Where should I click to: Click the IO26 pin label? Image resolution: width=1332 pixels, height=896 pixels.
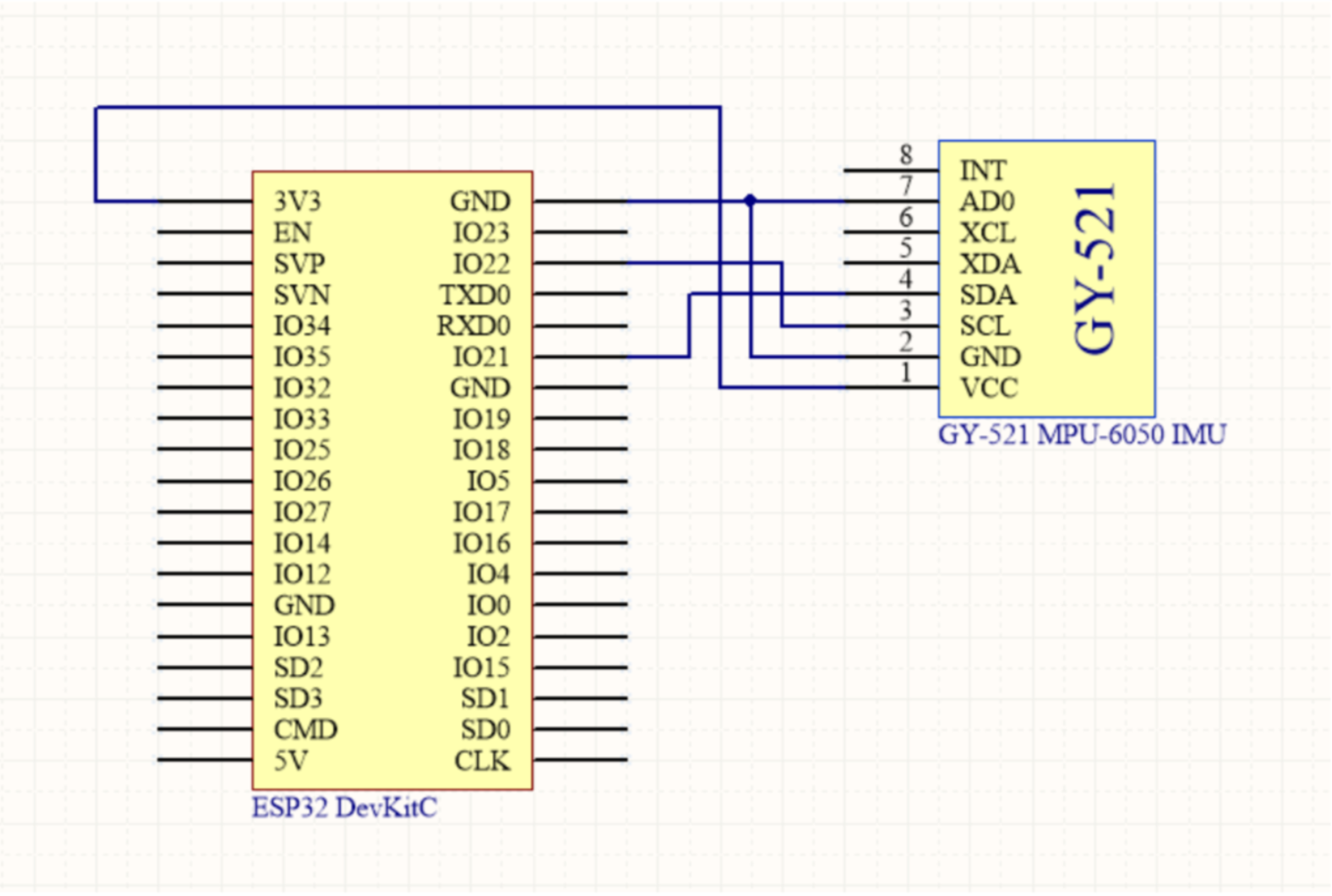301,481
